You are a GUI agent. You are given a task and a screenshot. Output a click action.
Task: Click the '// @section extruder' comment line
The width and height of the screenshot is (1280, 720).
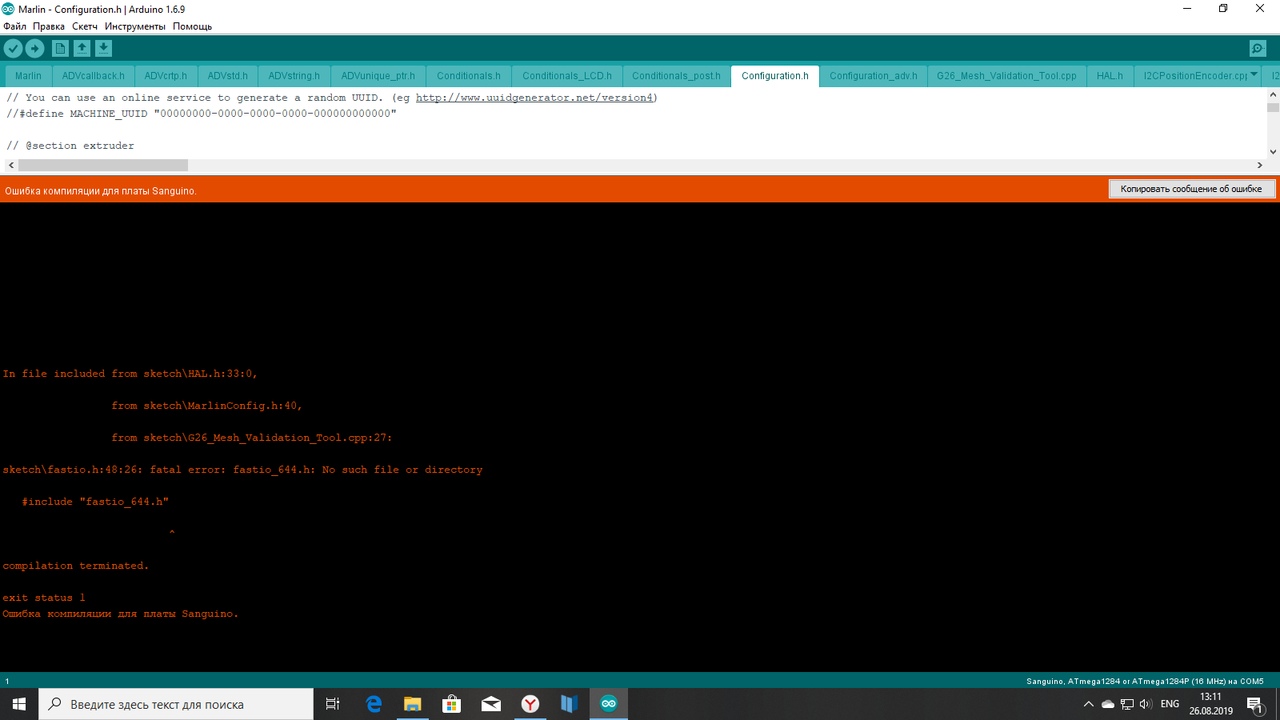tap(70, 146)
